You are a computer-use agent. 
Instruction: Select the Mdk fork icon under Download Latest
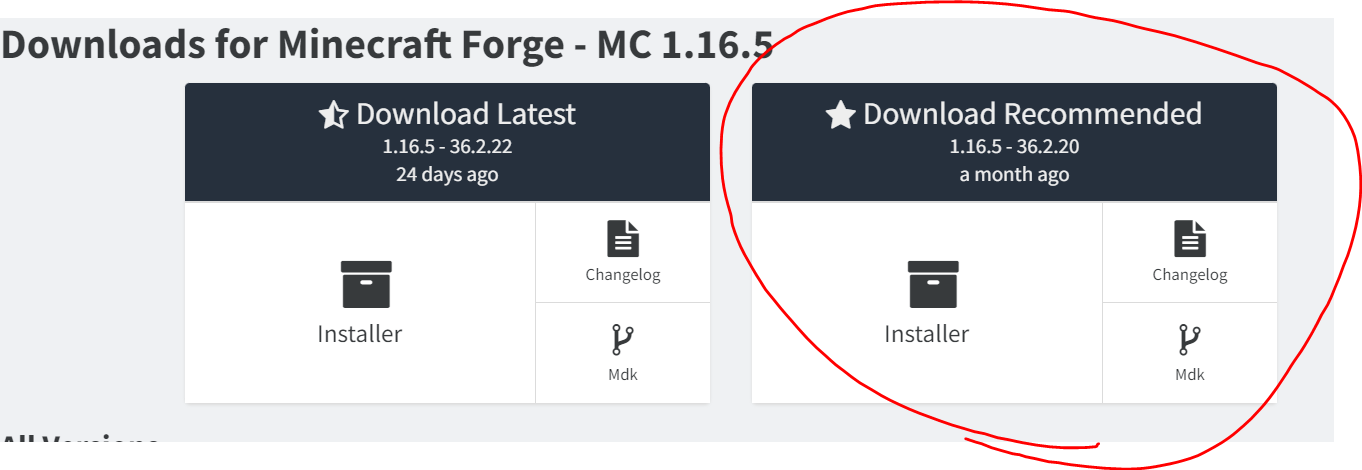click(623, 341)
